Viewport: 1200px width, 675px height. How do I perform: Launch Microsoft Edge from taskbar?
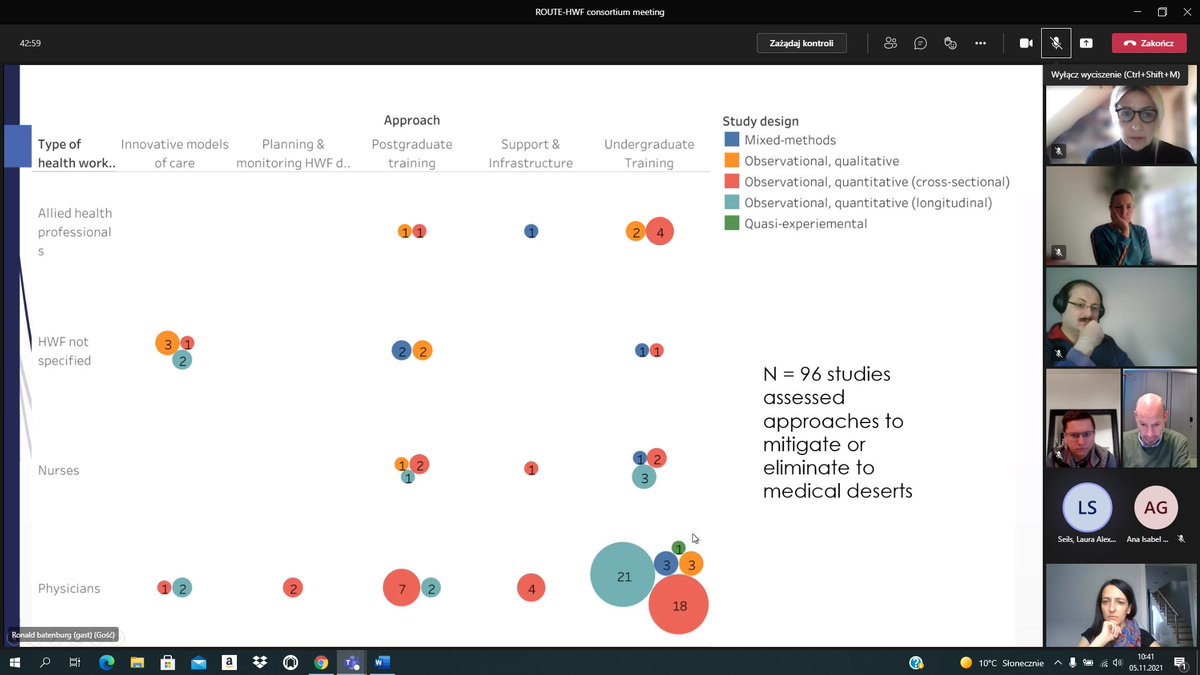(106, 662)
